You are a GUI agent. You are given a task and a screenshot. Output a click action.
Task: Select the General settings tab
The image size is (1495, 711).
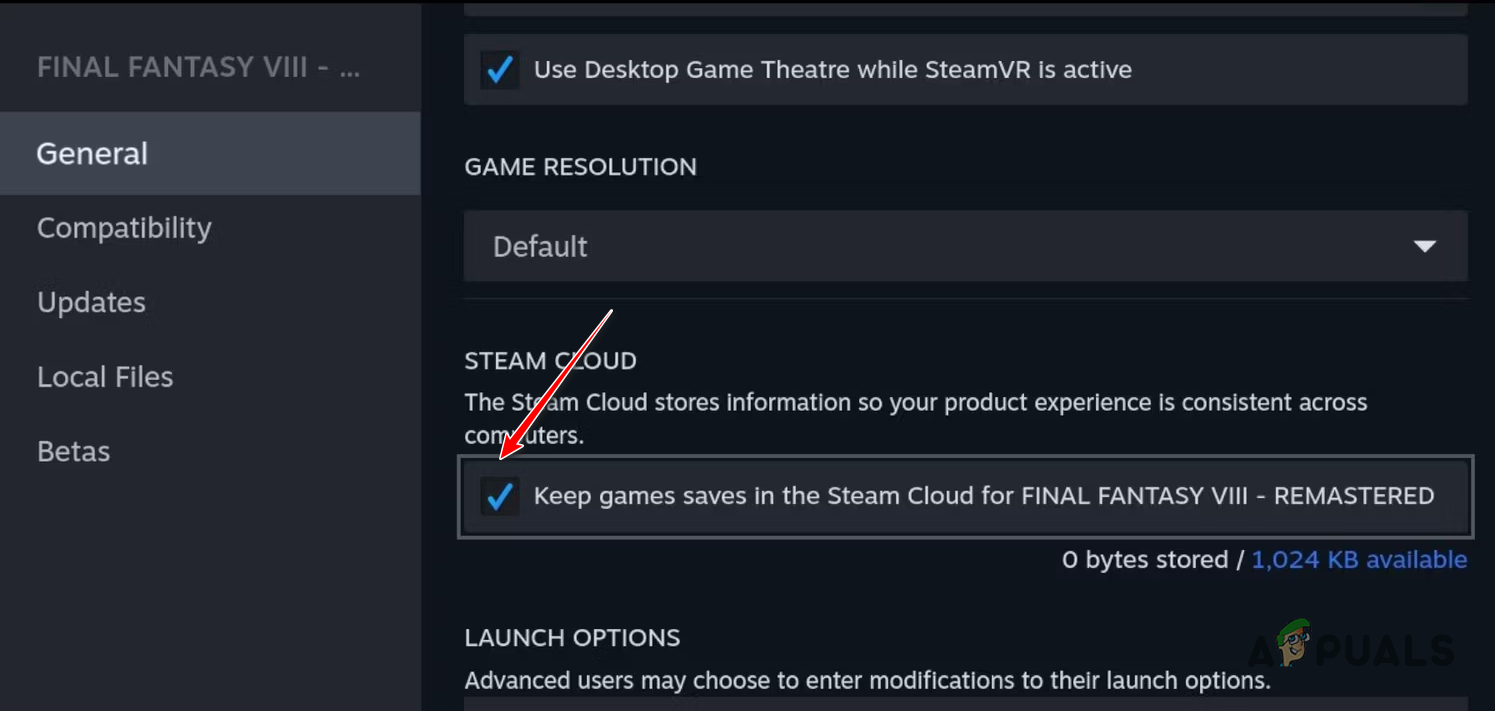(x=91, y=153)
